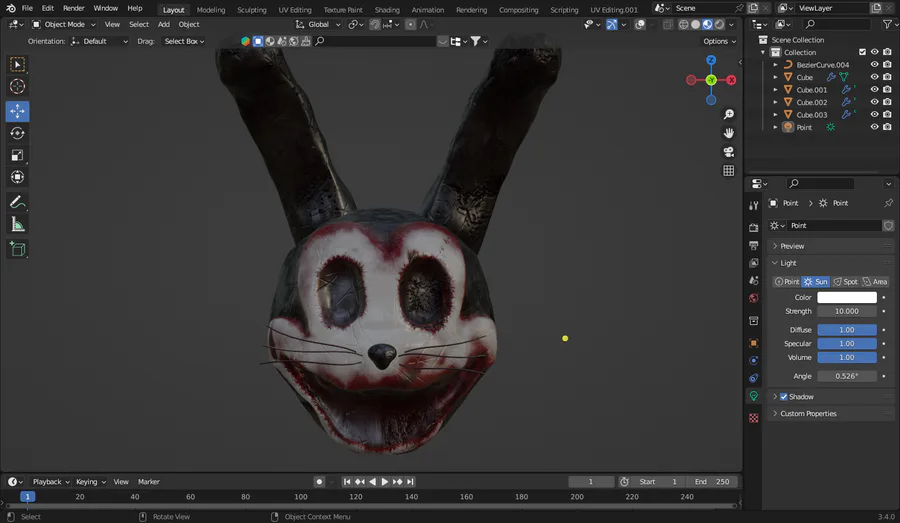The width and height of the screenshot is (900, 523).
Task: Toggle camera view gizmo icon
Action: tap(728, 152)
